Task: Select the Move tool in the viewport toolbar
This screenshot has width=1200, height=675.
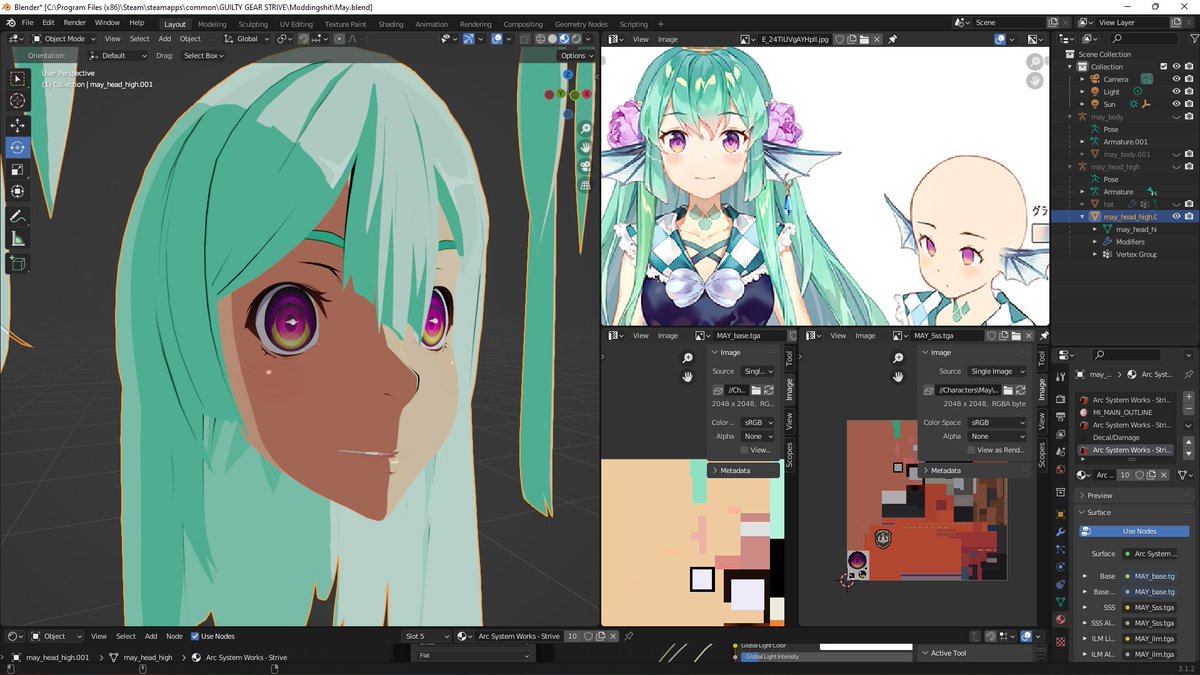Action: pos(18,125)
